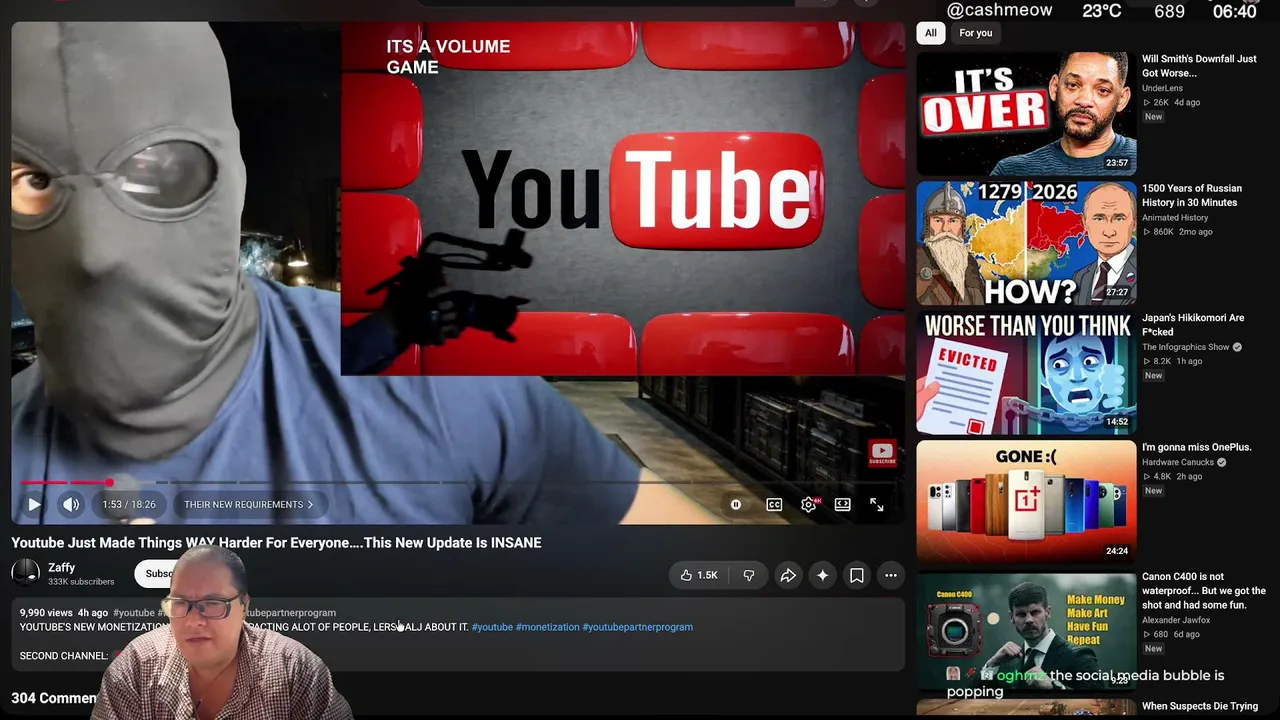Click the play button in the video player

tap(34, 505)
